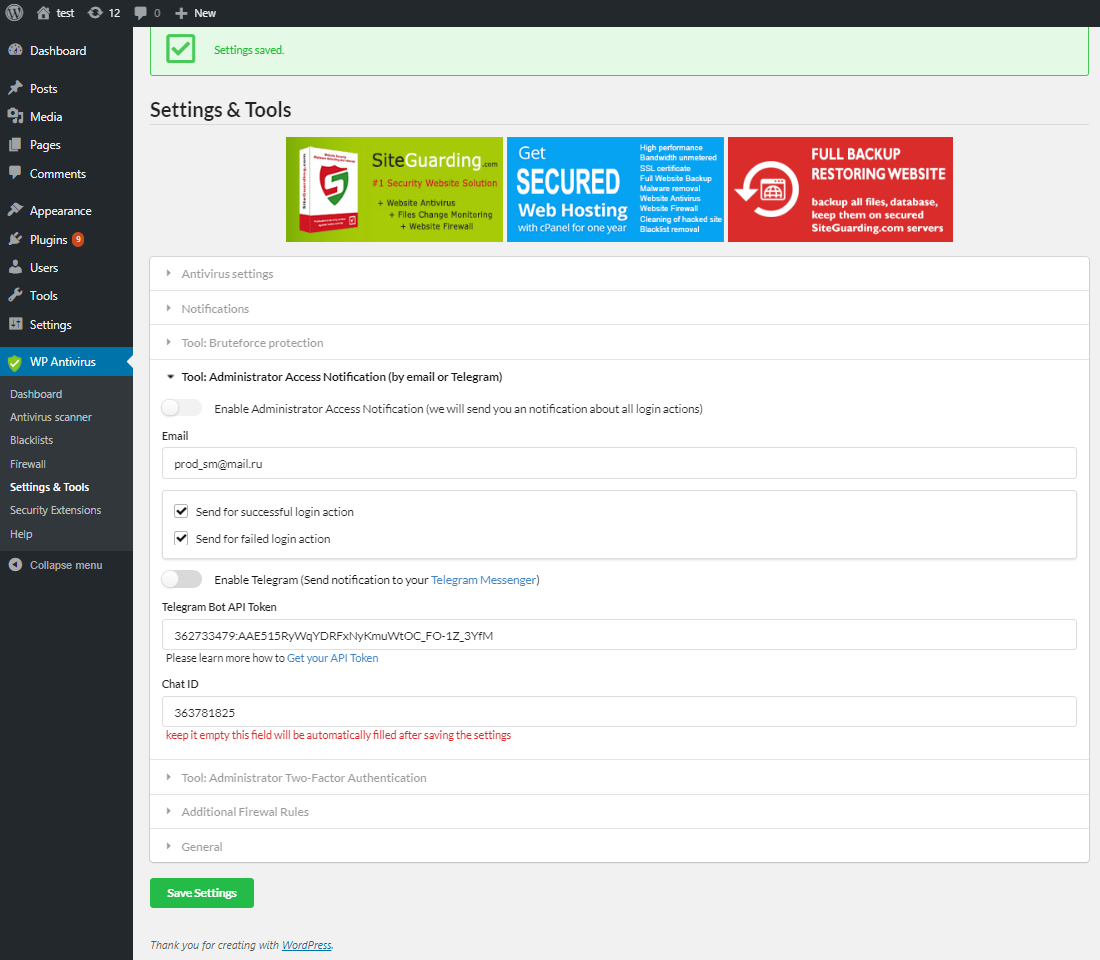
Task: Expand the General section
Action: [619, 846]
